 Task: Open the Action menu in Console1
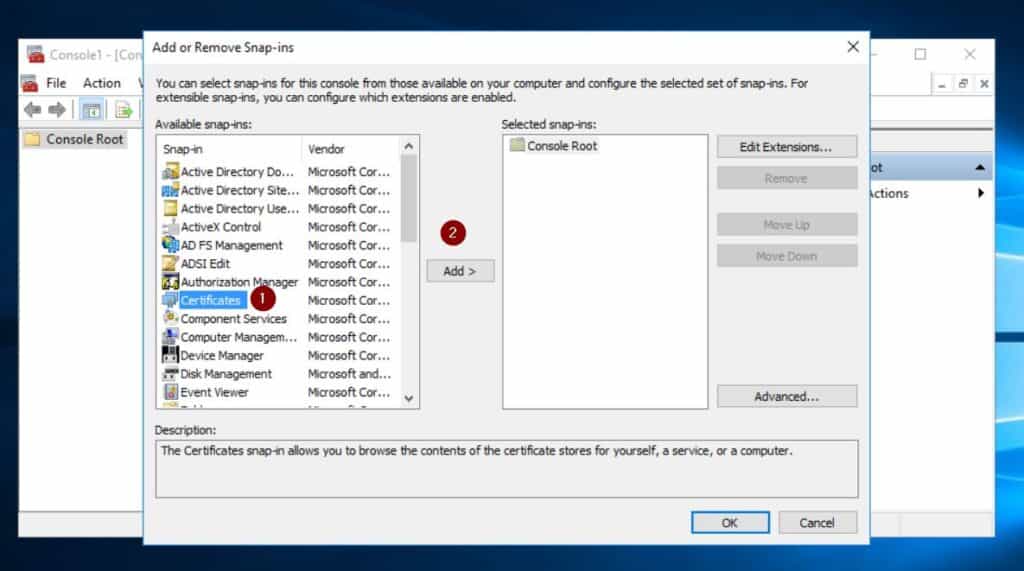[x=101, y=83]
